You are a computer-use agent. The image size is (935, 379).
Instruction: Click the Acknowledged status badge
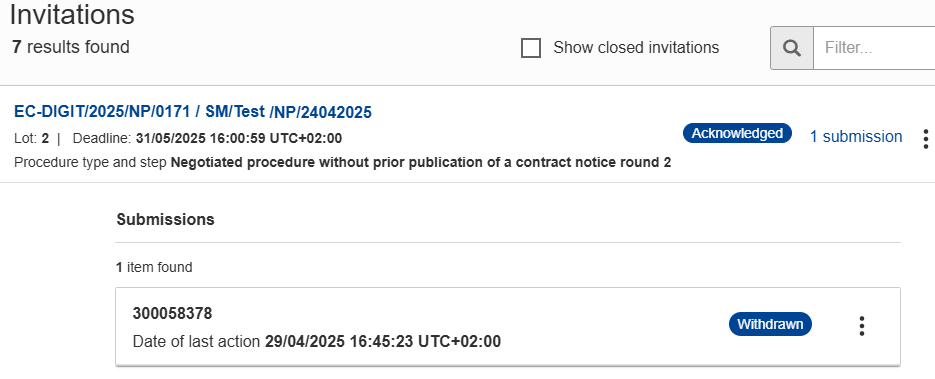click(737, 133)
